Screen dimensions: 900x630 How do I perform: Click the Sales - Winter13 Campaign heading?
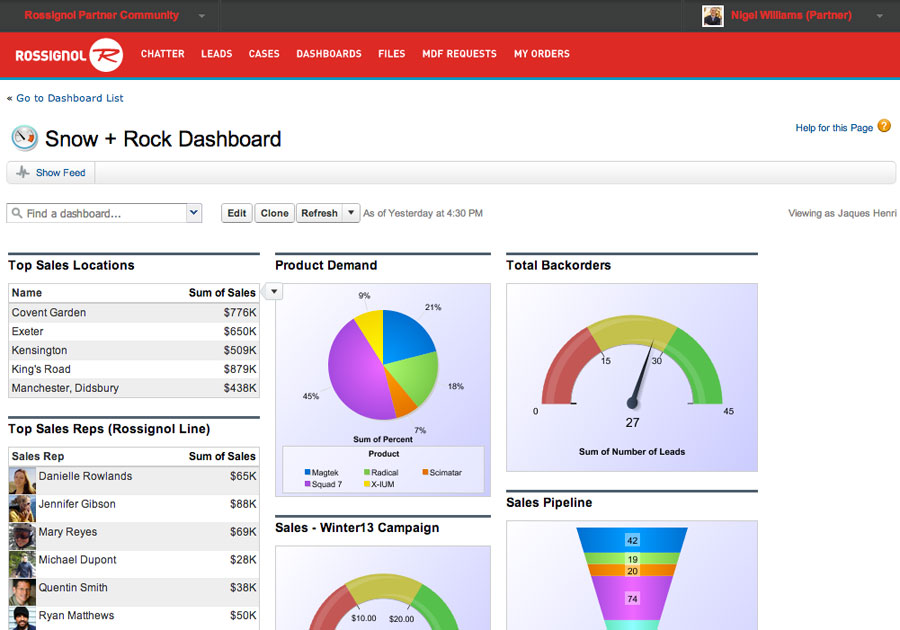pos(357,528)
